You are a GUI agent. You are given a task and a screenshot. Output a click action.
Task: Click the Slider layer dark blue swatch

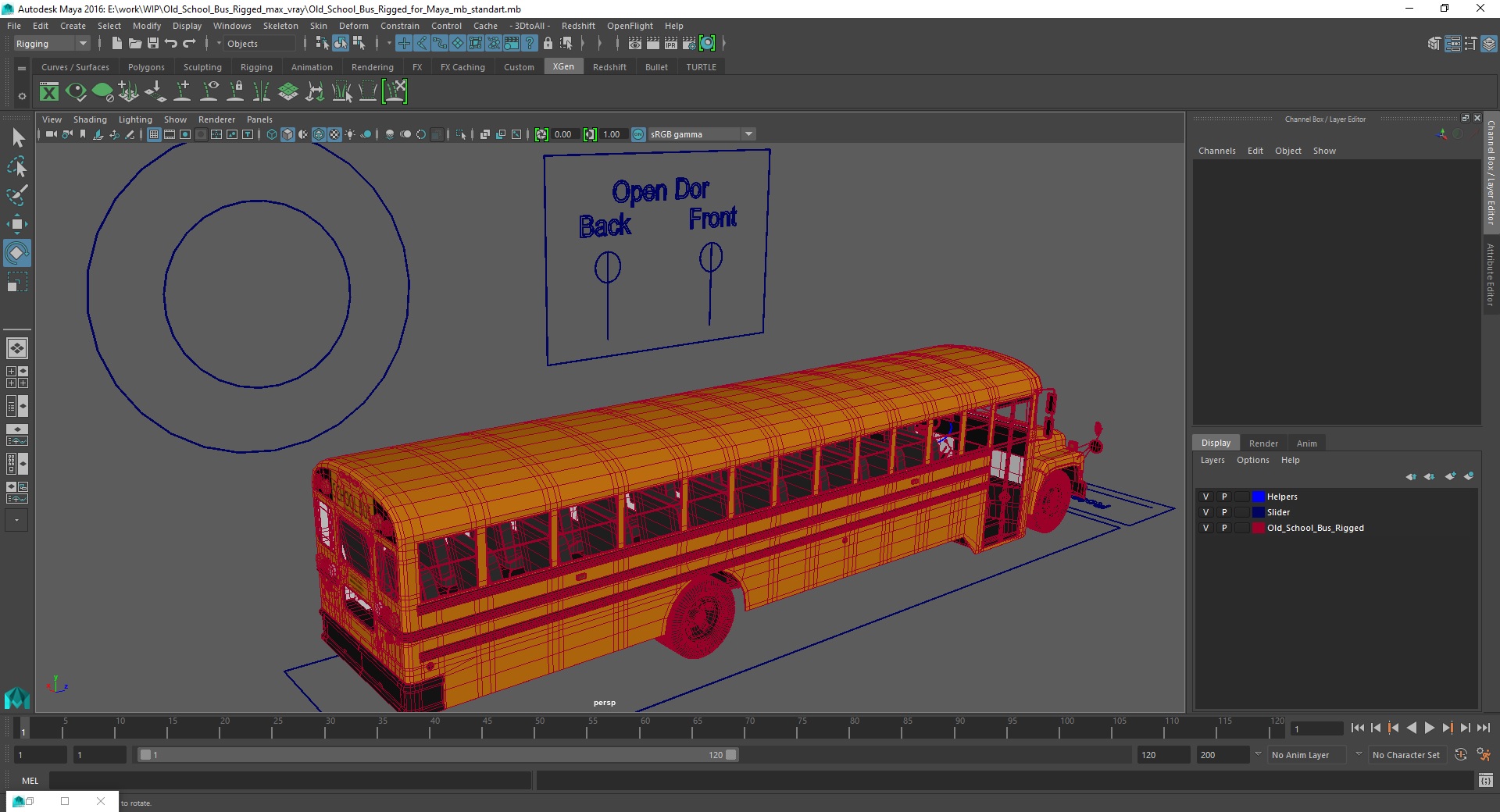point(1258,512)
